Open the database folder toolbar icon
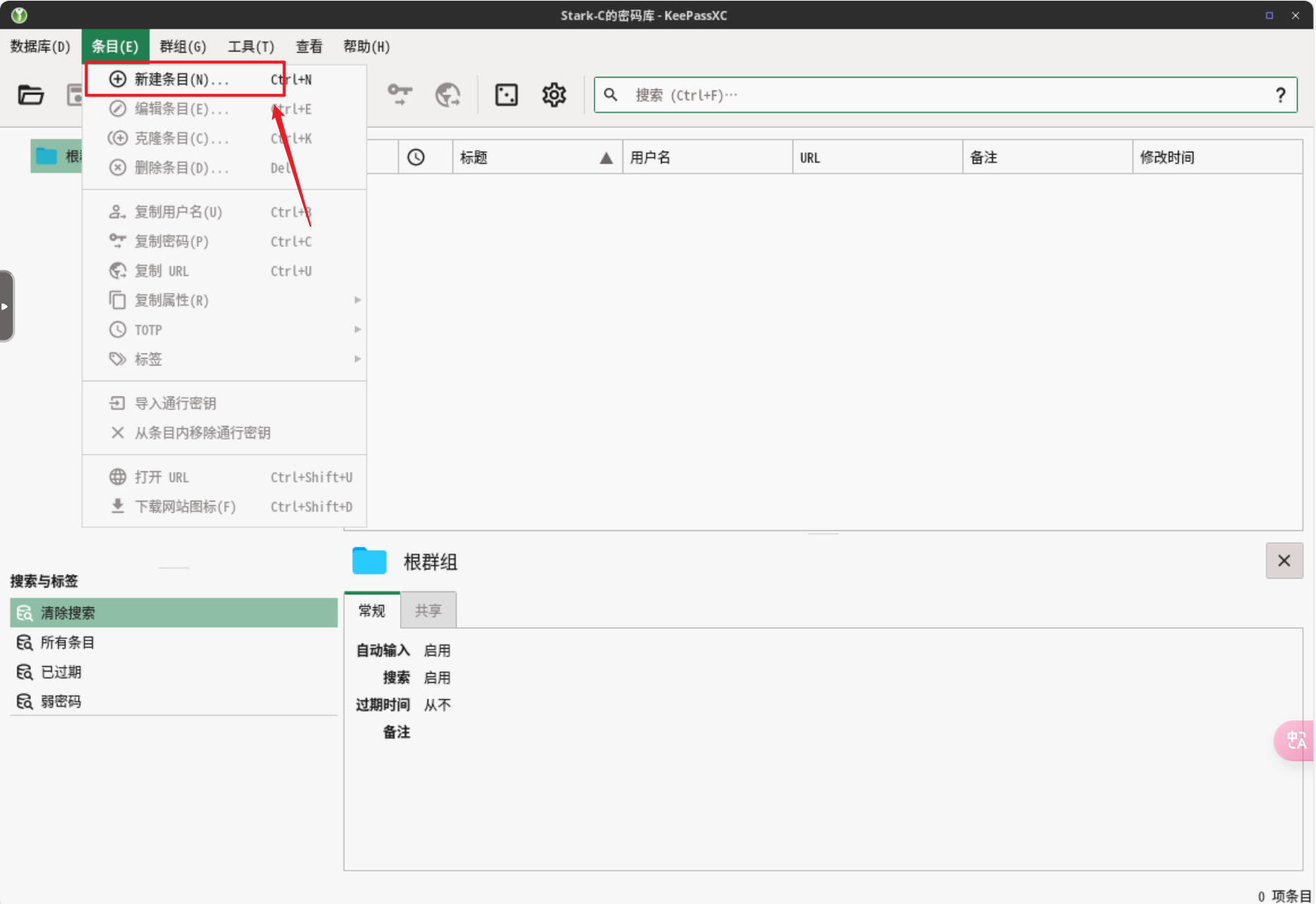Image resolution: width=1316 pixels, height=904 pixels. (31, 95)
